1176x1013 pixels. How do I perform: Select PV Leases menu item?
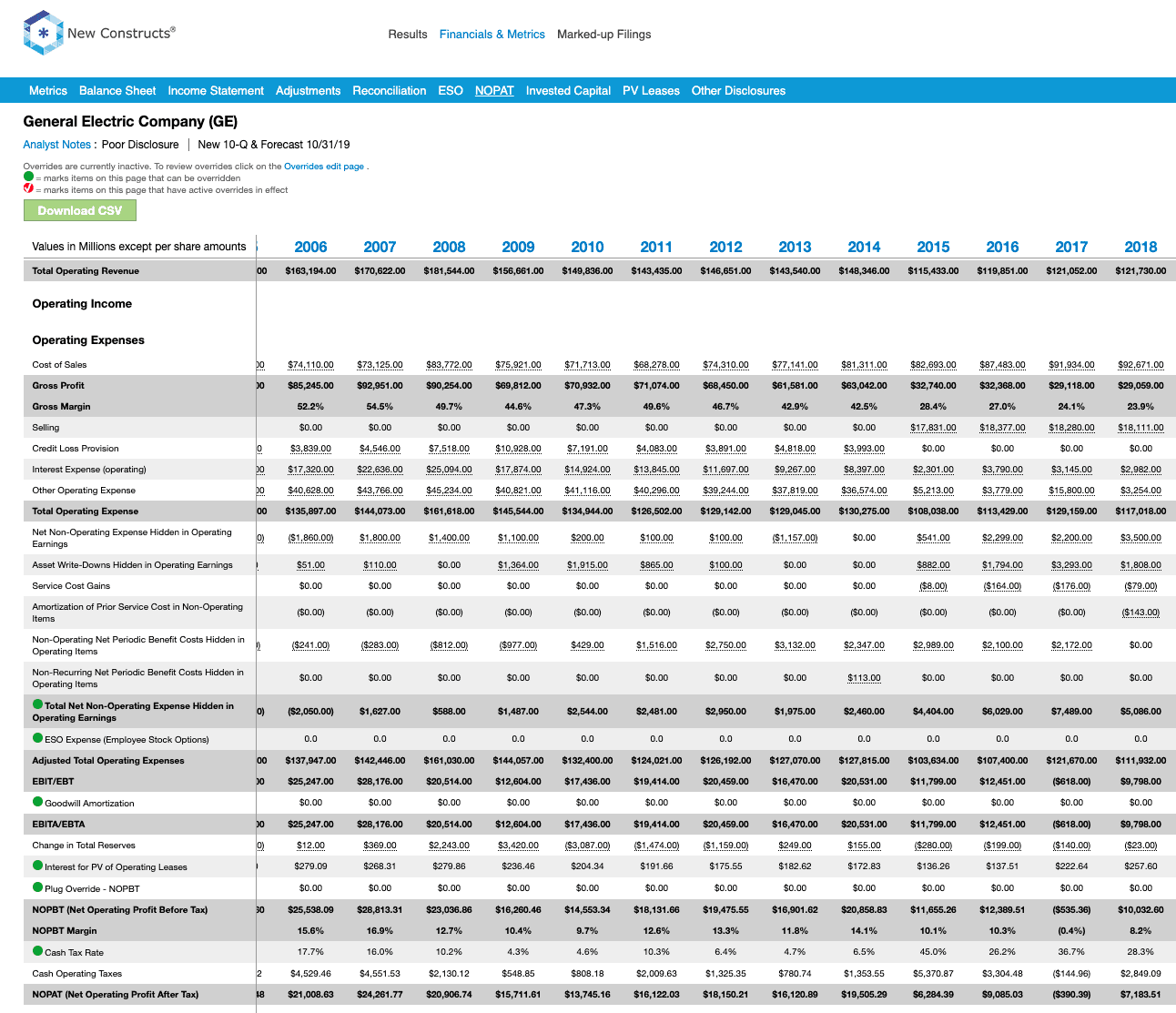(651, 91)
